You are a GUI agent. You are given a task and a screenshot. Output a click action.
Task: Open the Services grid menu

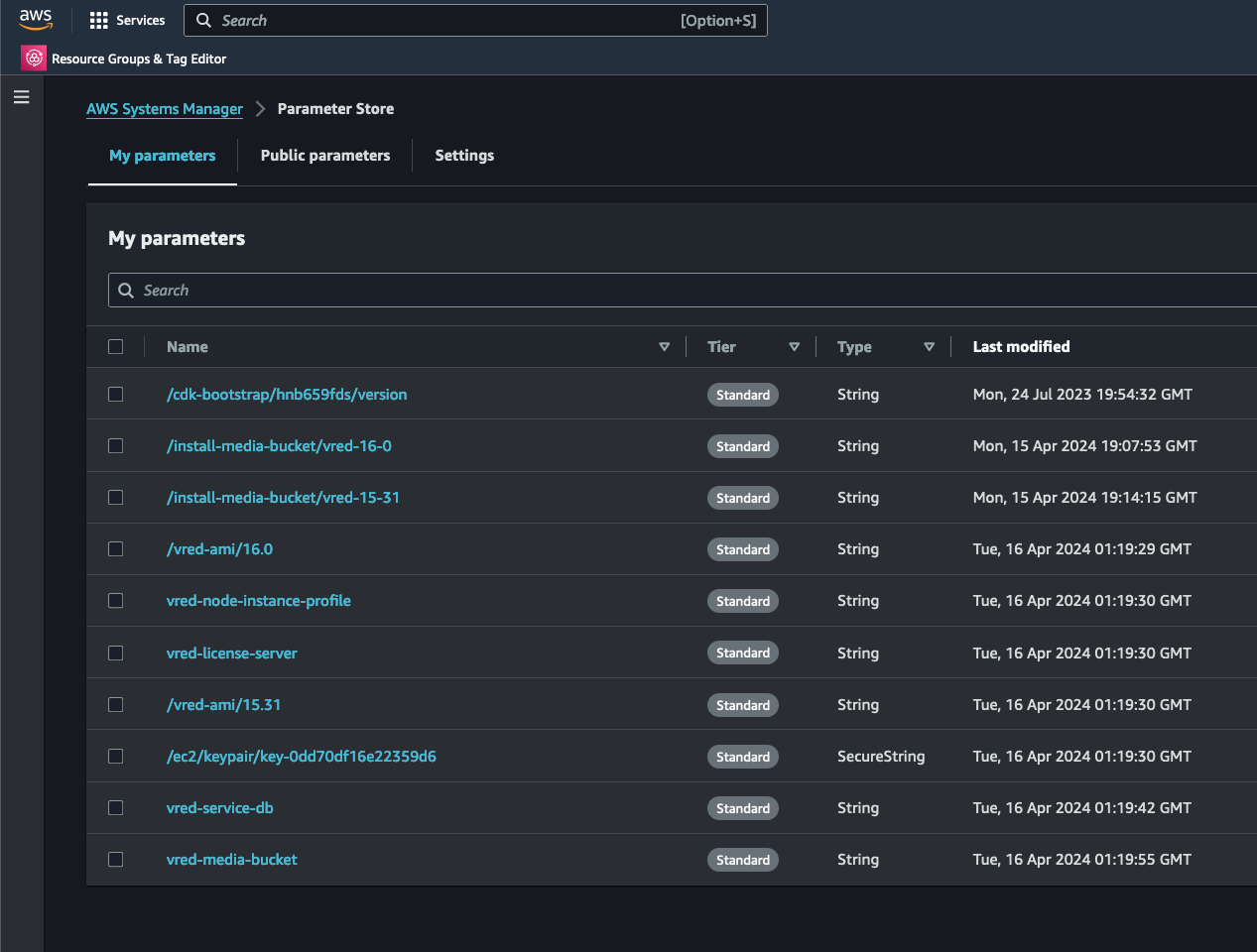(x=127, y=20)
